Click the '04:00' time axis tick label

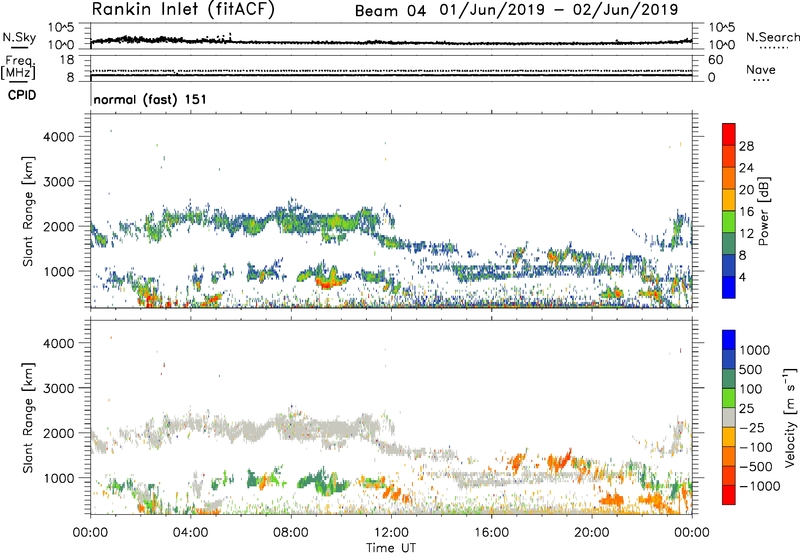(191, 533)
